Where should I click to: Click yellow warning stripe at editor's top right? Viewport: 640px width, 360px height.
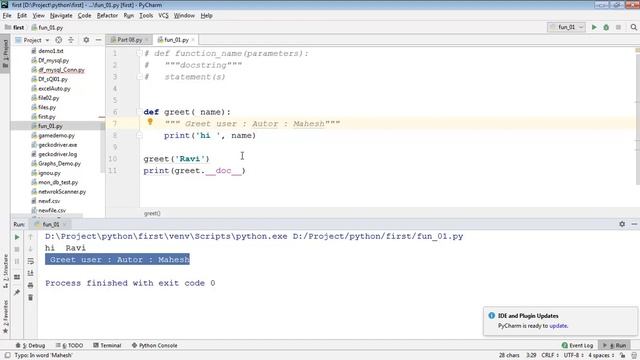pyautogui.click(x=638, y=50)
